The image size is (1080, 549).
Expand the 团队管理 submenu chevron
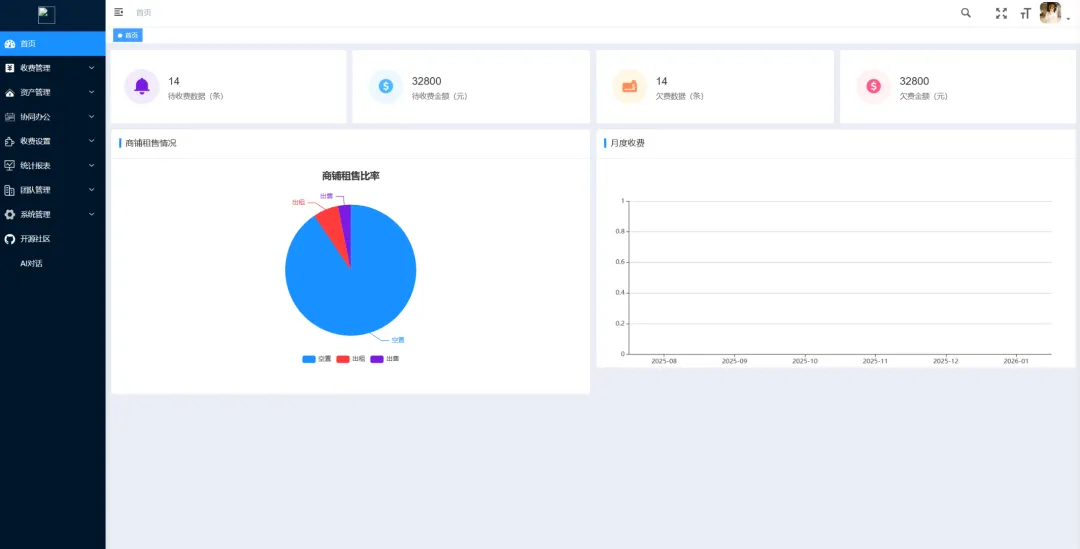[92, 189]
